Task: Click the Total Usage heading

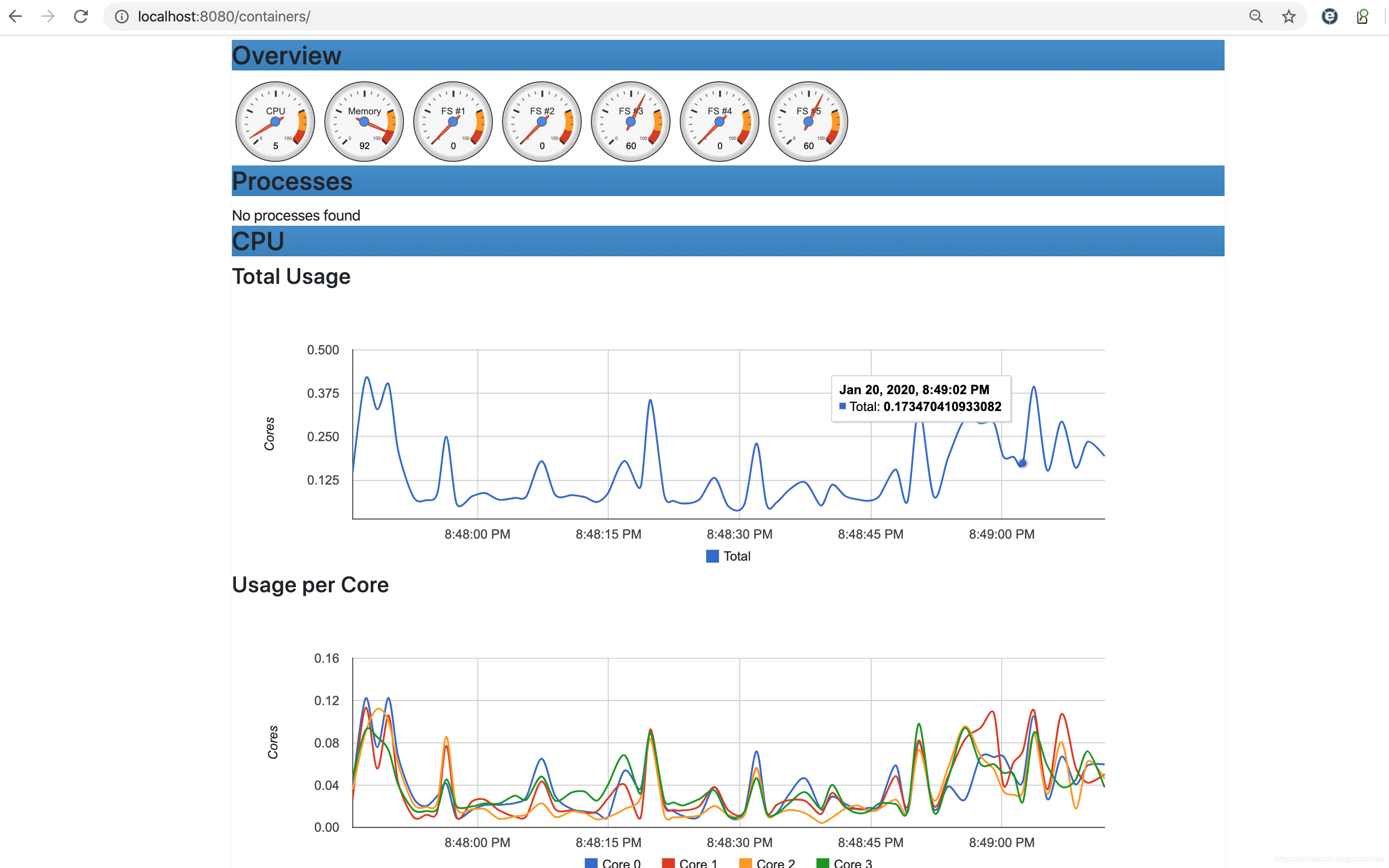Action: (x=291, y=277)
